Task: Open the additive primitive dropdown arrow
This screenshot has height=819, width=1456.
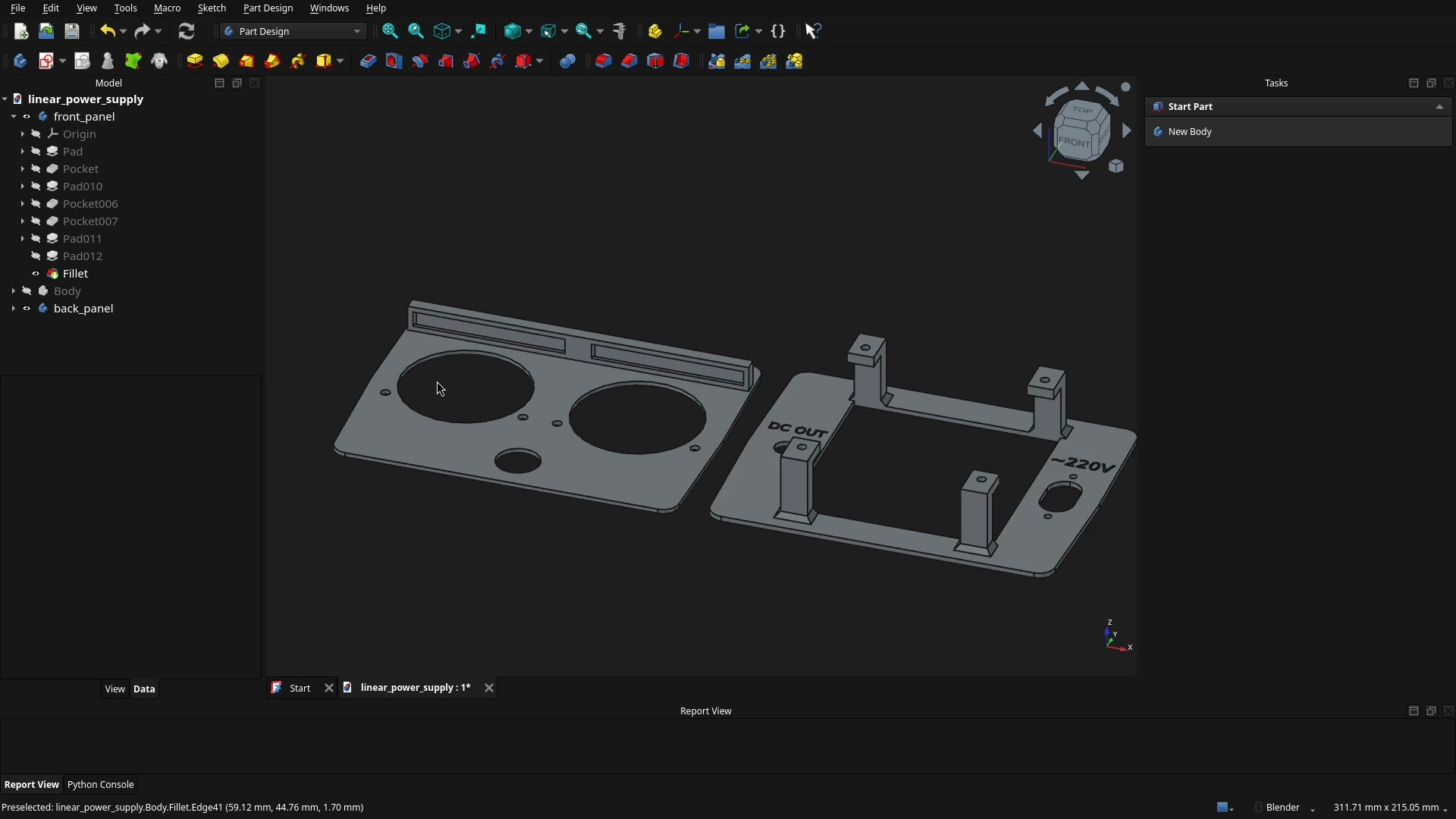Action: click(340, 61)
